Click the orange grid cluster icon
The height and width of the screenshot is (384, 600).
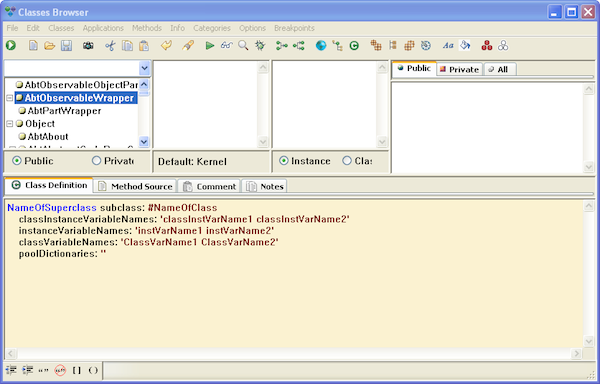click(409, 46)
